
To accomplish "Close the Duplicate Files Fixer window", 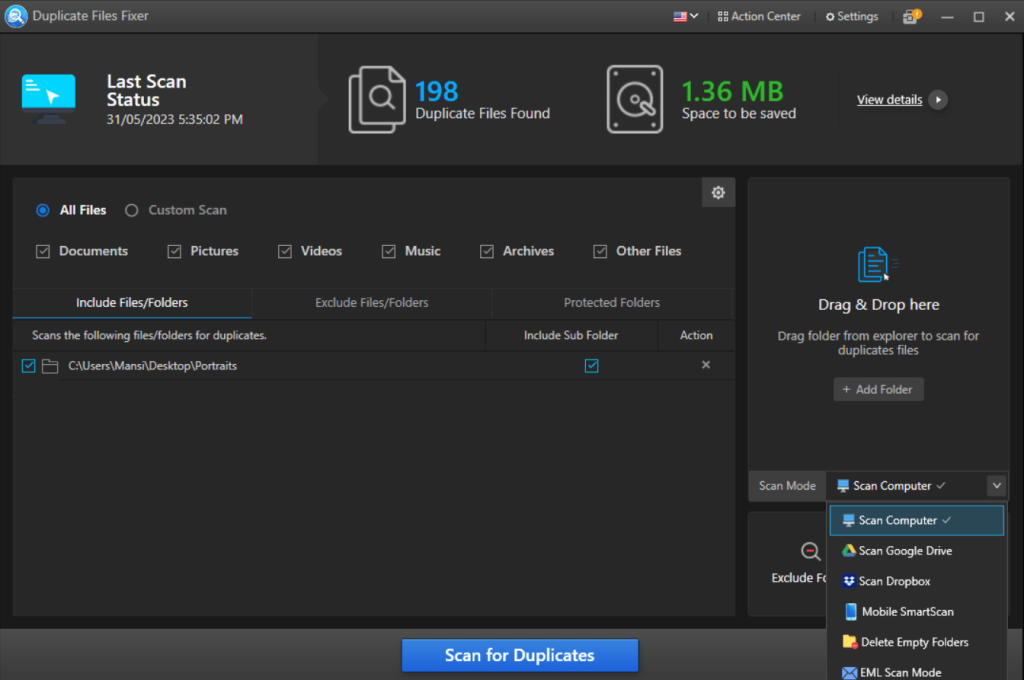I will tap(1009, 17).
